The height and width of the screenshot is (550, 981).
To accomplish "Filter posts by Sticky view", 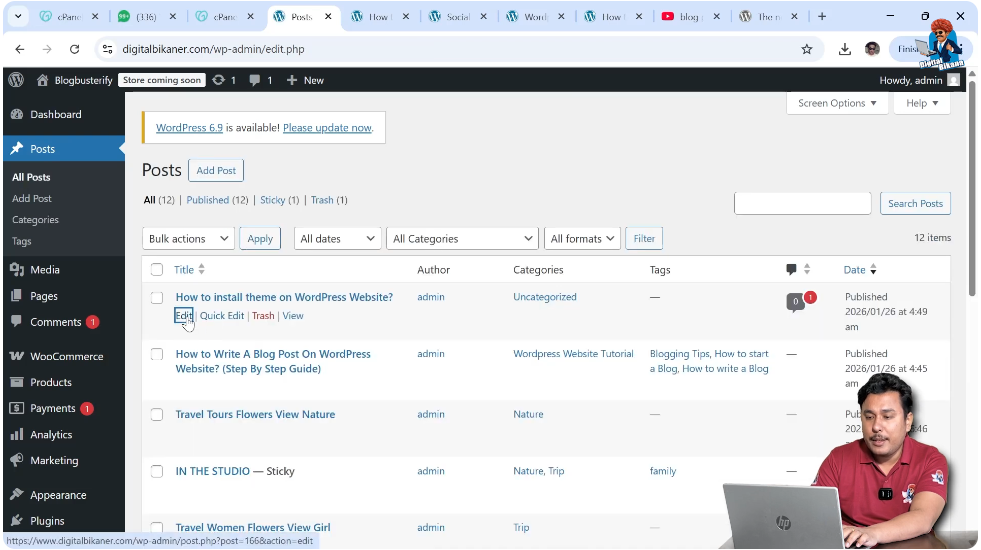I will (273, 200).
